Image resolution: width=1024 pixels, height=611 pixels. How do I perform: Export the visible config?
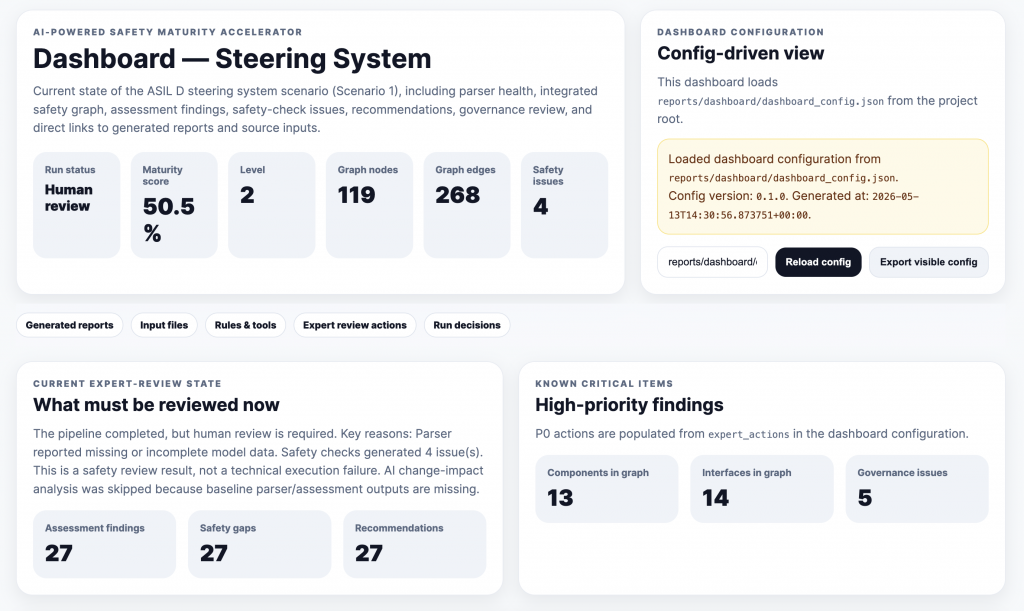[928, 262]
